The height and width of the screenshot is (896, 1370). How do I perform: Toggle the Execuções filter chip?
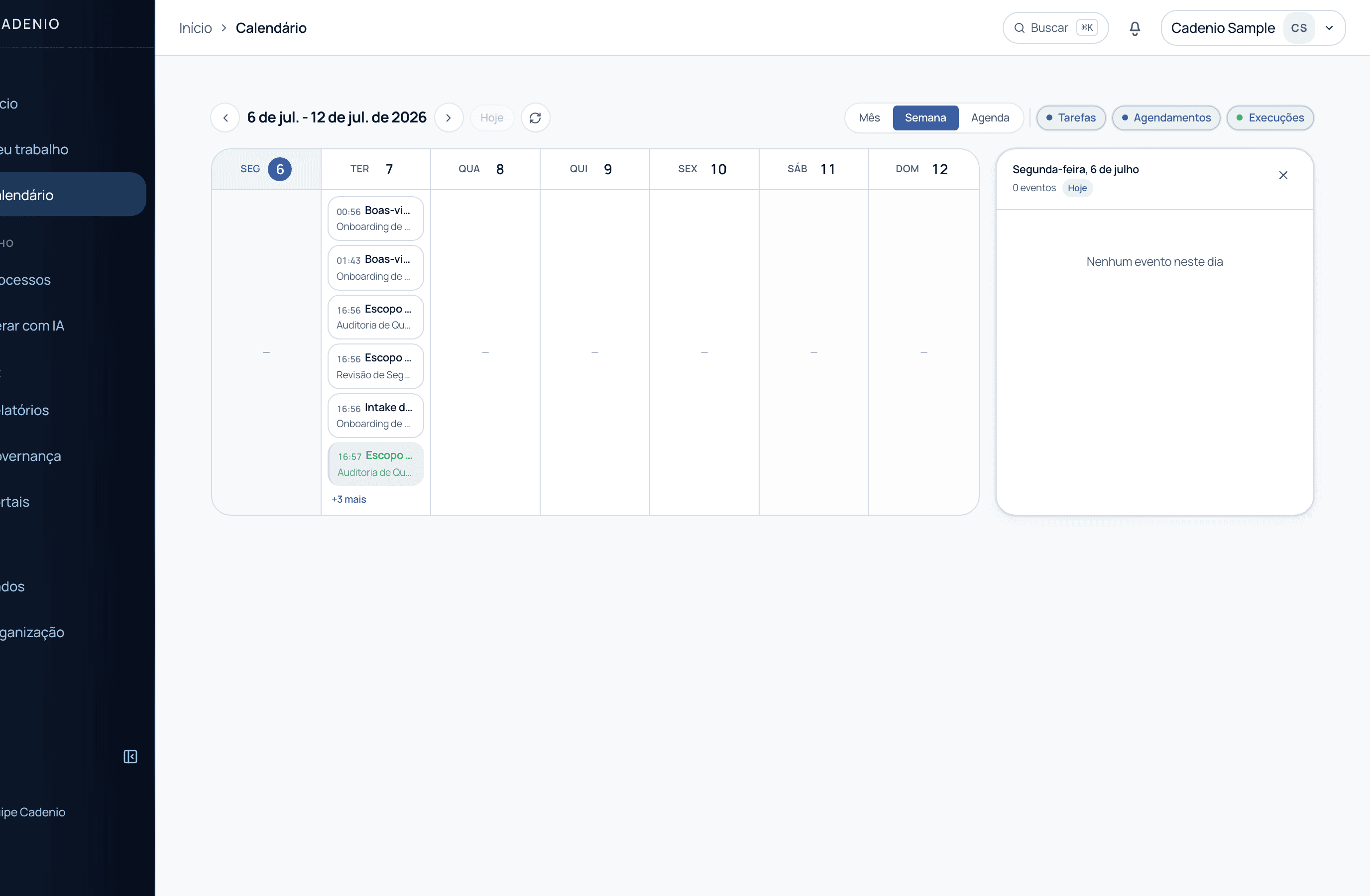pos(1270,118)
